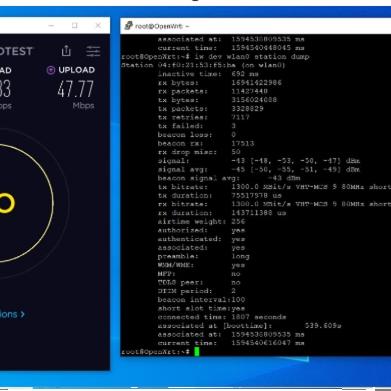This screenshot has width=391, height=391.
Task: Click the share results icon in Speedtest
Action: pos(66,51)
